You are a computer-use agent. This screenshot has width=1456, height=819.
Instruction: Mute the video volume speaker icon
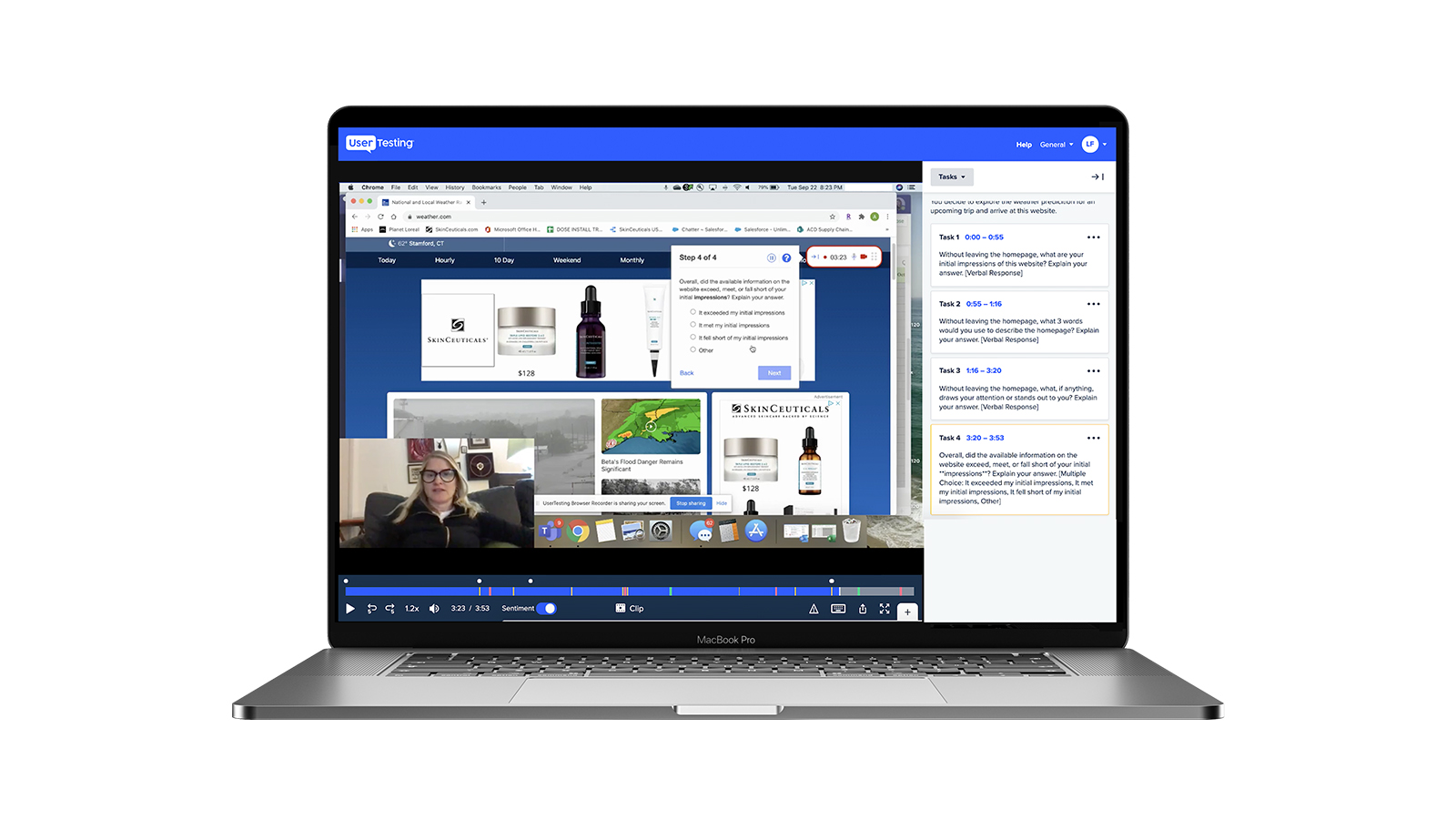pos(434,609)
